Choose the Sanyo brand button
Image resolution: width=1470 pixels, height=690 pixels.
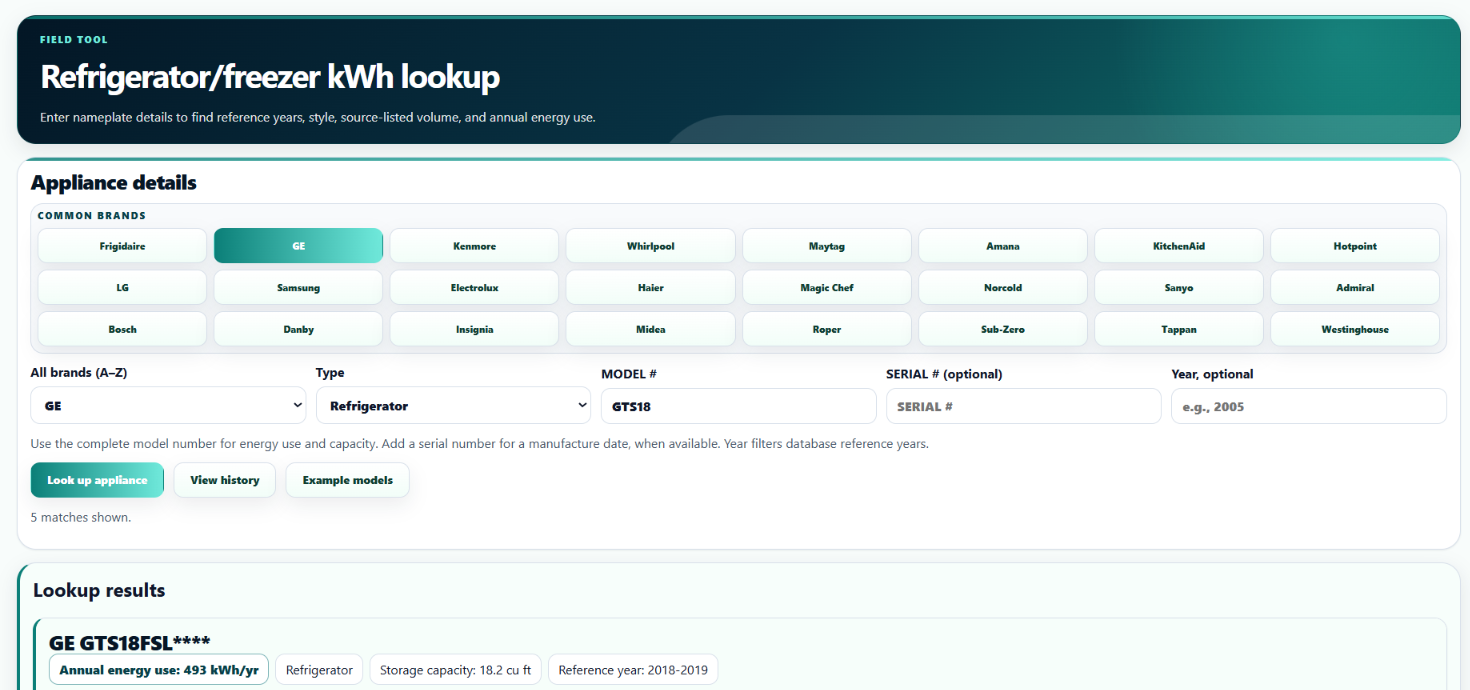[1179, 288]
